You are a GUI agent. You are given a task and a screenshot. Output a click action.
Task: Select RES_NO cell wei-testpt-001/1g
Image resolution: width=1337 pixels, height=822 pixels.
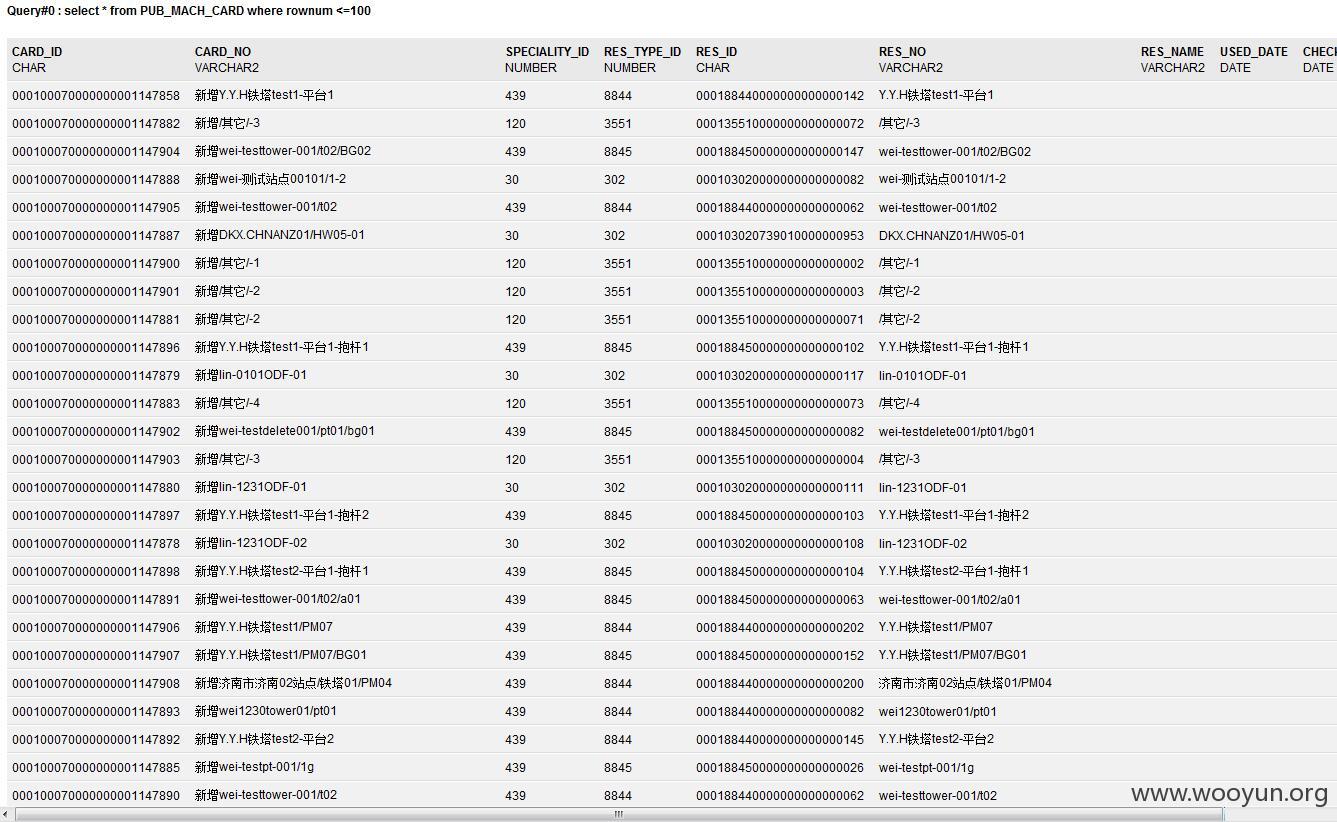coord(926,768)
